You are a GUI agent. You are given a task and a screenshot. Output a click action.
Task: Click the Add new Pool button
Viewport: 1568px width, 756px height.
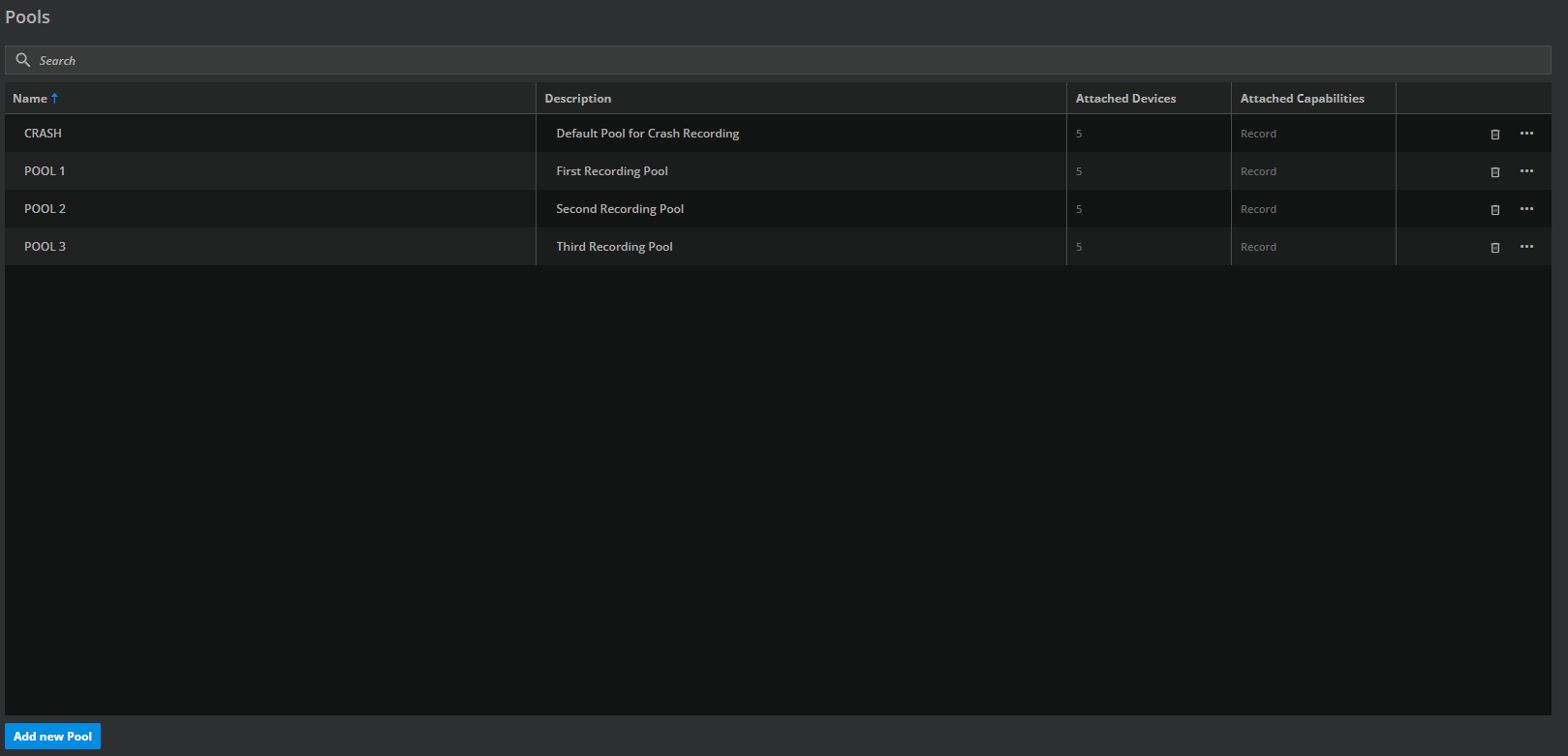pos(52,737)
